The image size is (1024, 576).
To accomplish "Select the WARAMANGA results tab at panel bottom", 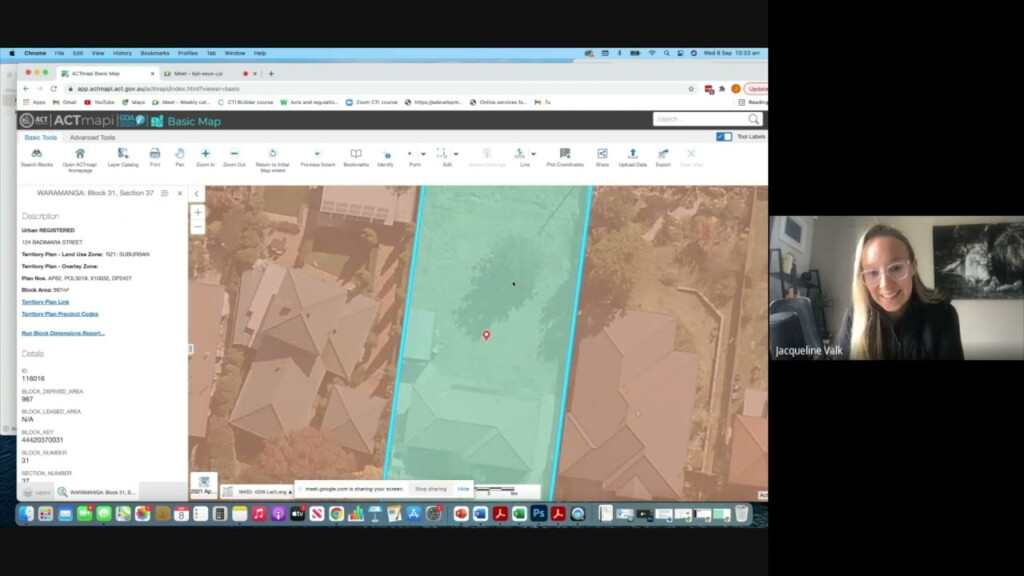I will (97, 492).
